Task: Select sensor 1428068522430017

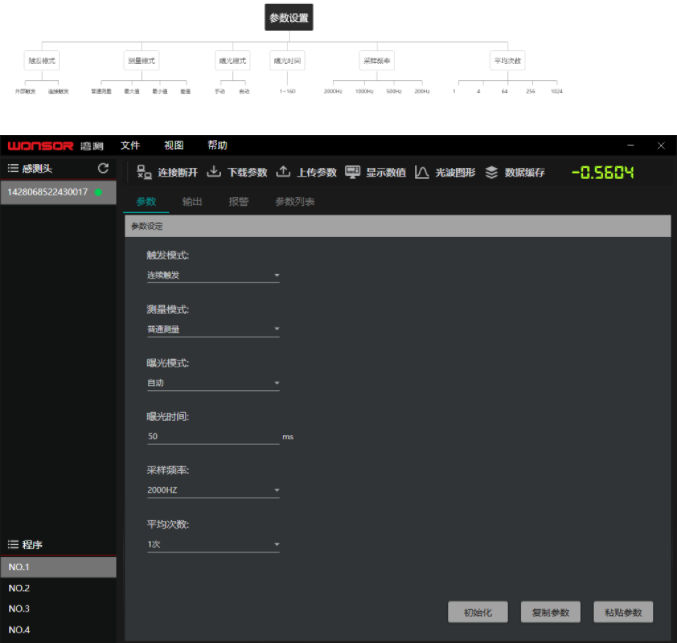Action: [58, 192]
